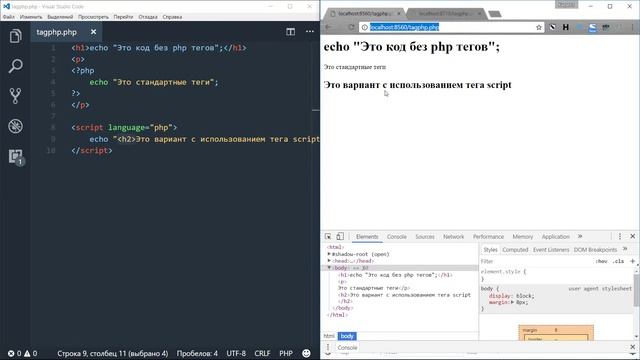This screenshot has height=360, width=640.
Task: Show more DevTools tabs chevron
Action: [x=580, y=237]
